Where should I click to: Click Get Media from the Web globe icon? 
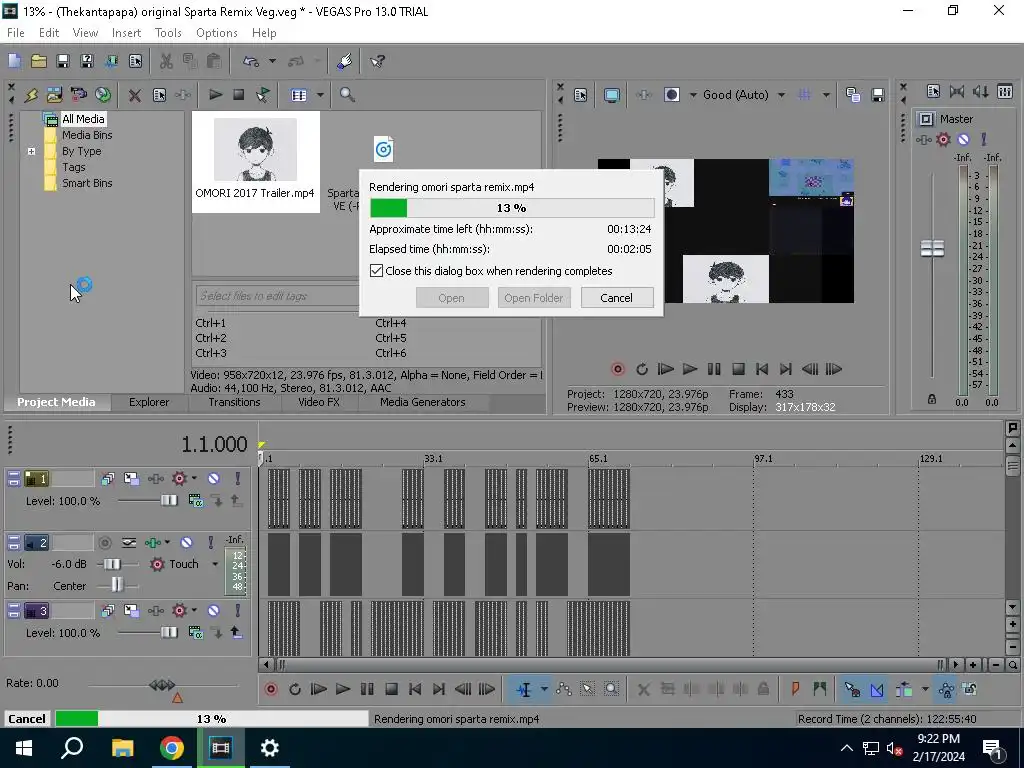click(x=103, y=95)
